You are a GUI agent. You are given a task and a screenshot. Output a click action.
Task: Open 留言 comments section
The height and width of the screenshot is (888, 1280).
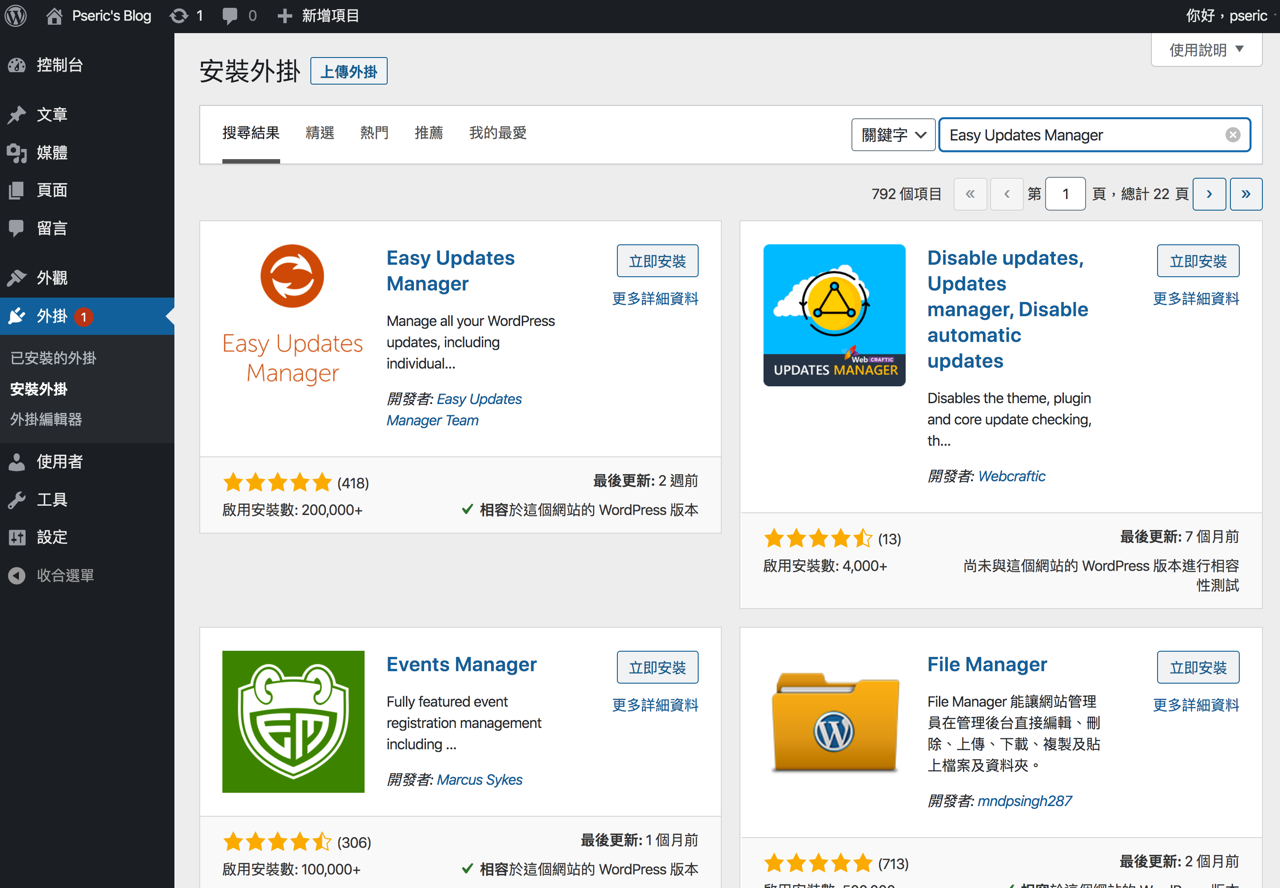point(87,229)
